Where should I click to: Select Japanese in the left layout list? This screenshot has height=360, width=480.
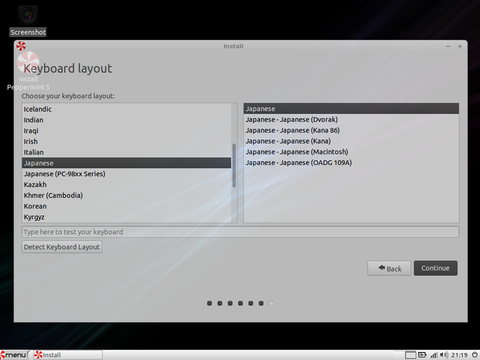click(126, 163)
